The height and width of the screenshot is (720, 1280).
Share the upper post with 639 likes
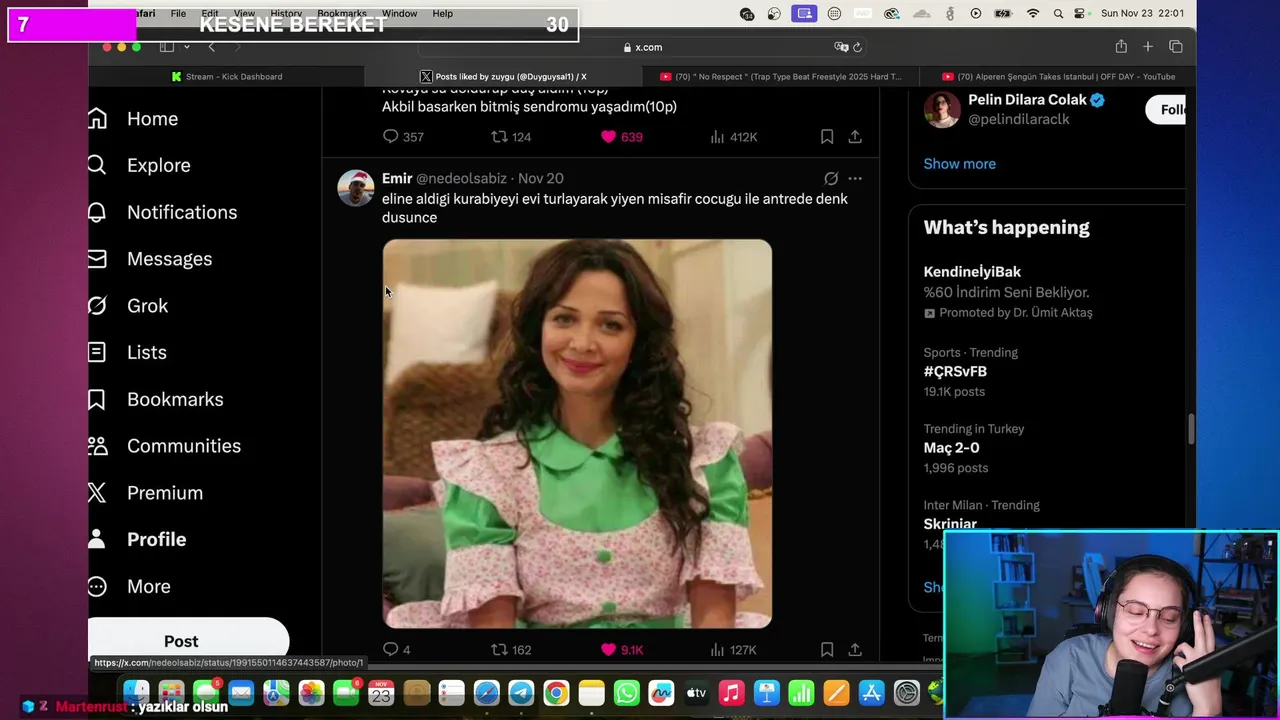pyautogui.click(x=855, y=136)
